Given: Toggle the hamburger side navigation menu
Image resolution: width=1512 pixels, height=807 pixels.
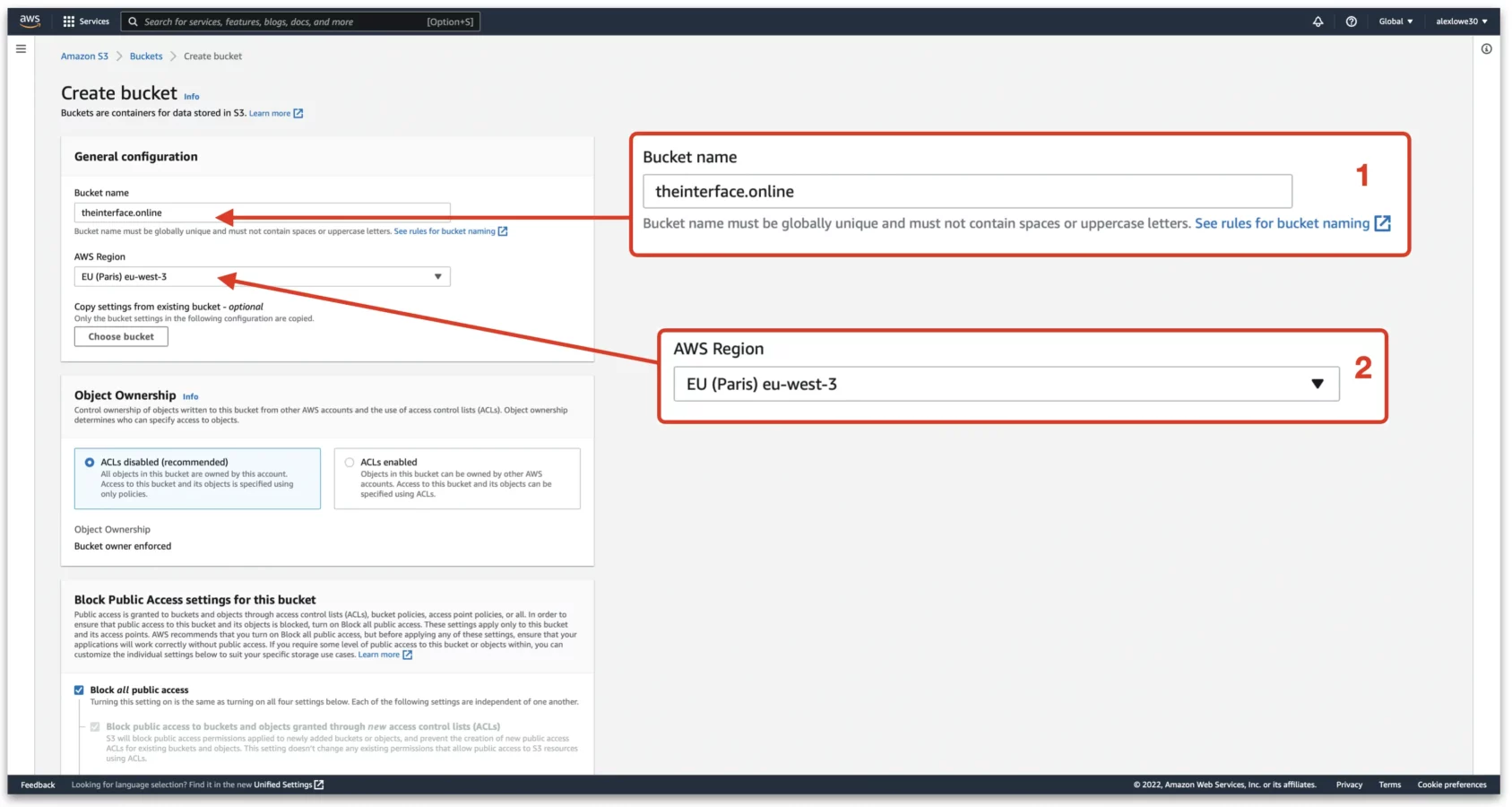Looking at the screenshot, I should click(x=21, y=49).
